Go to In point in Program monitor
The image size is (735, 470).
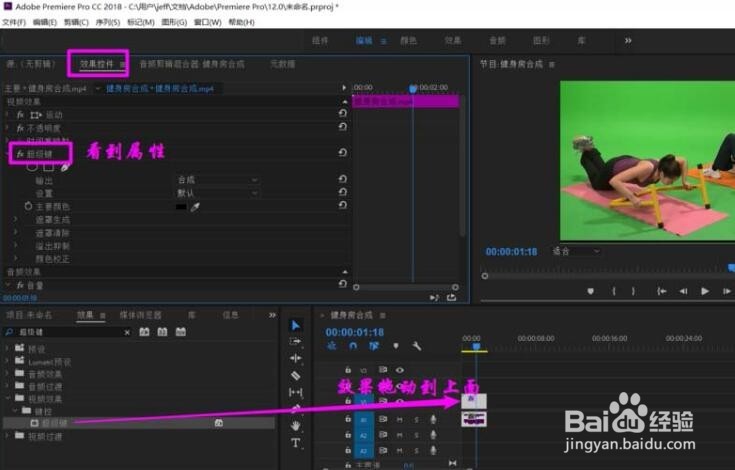(x=662, y=291)
